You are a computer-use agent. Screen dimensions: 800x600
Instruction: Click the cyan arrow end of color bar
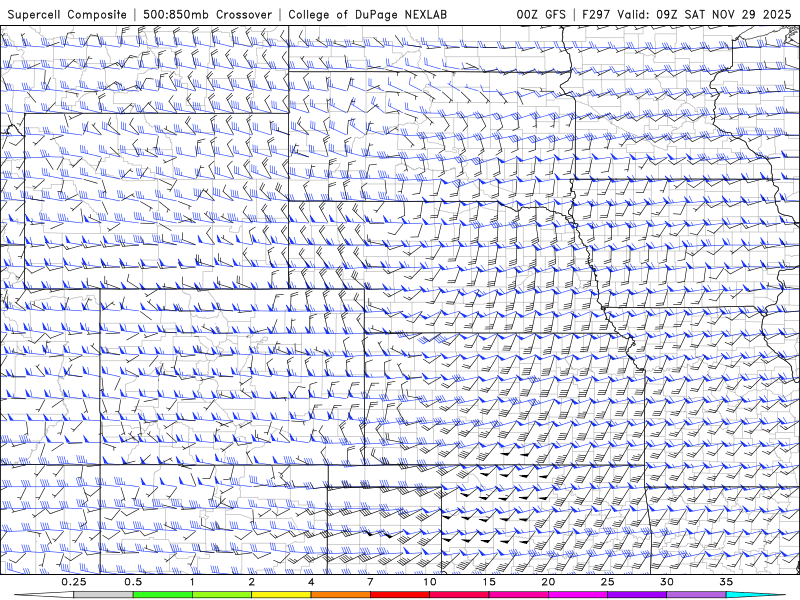756,595
